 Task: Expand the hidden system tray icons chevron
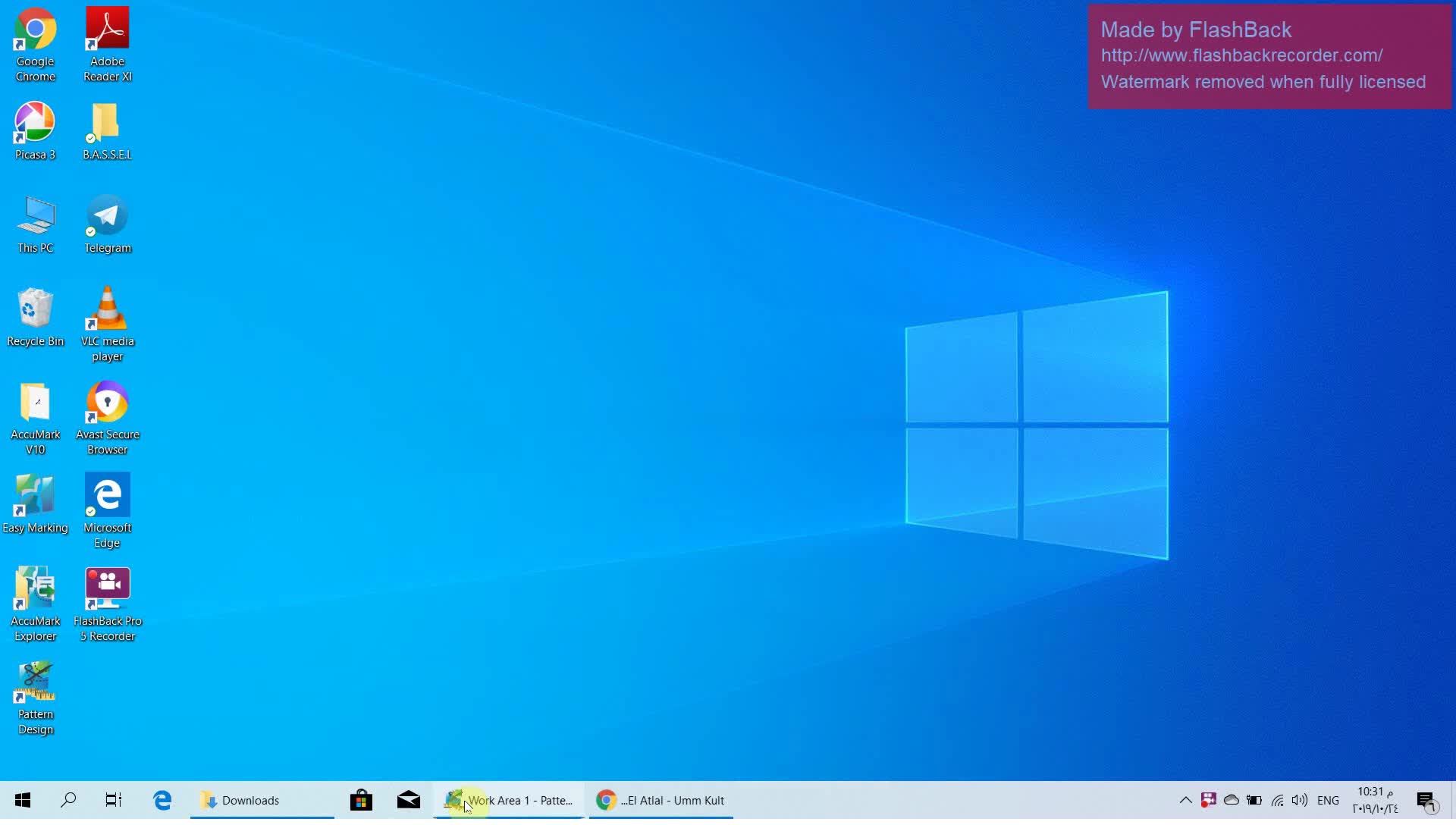[1185, 800]
